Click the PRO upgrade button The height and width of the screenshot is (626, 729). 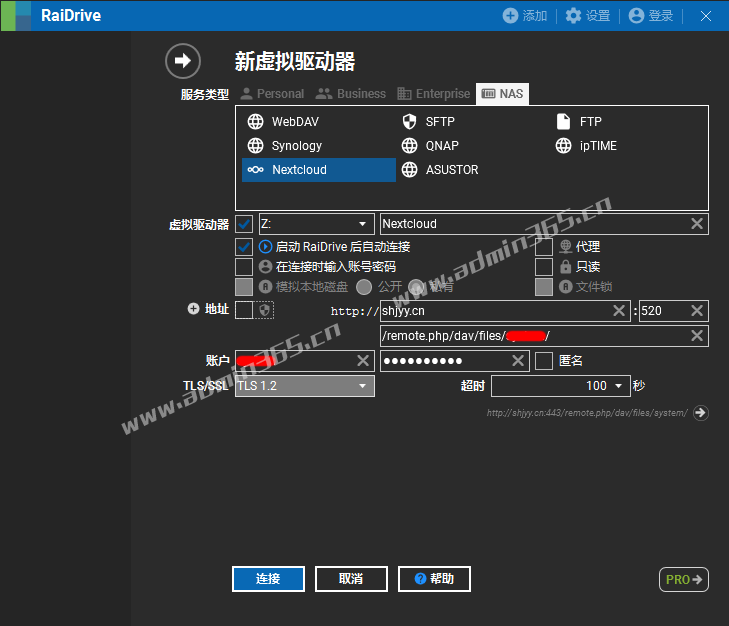(684, 579)
